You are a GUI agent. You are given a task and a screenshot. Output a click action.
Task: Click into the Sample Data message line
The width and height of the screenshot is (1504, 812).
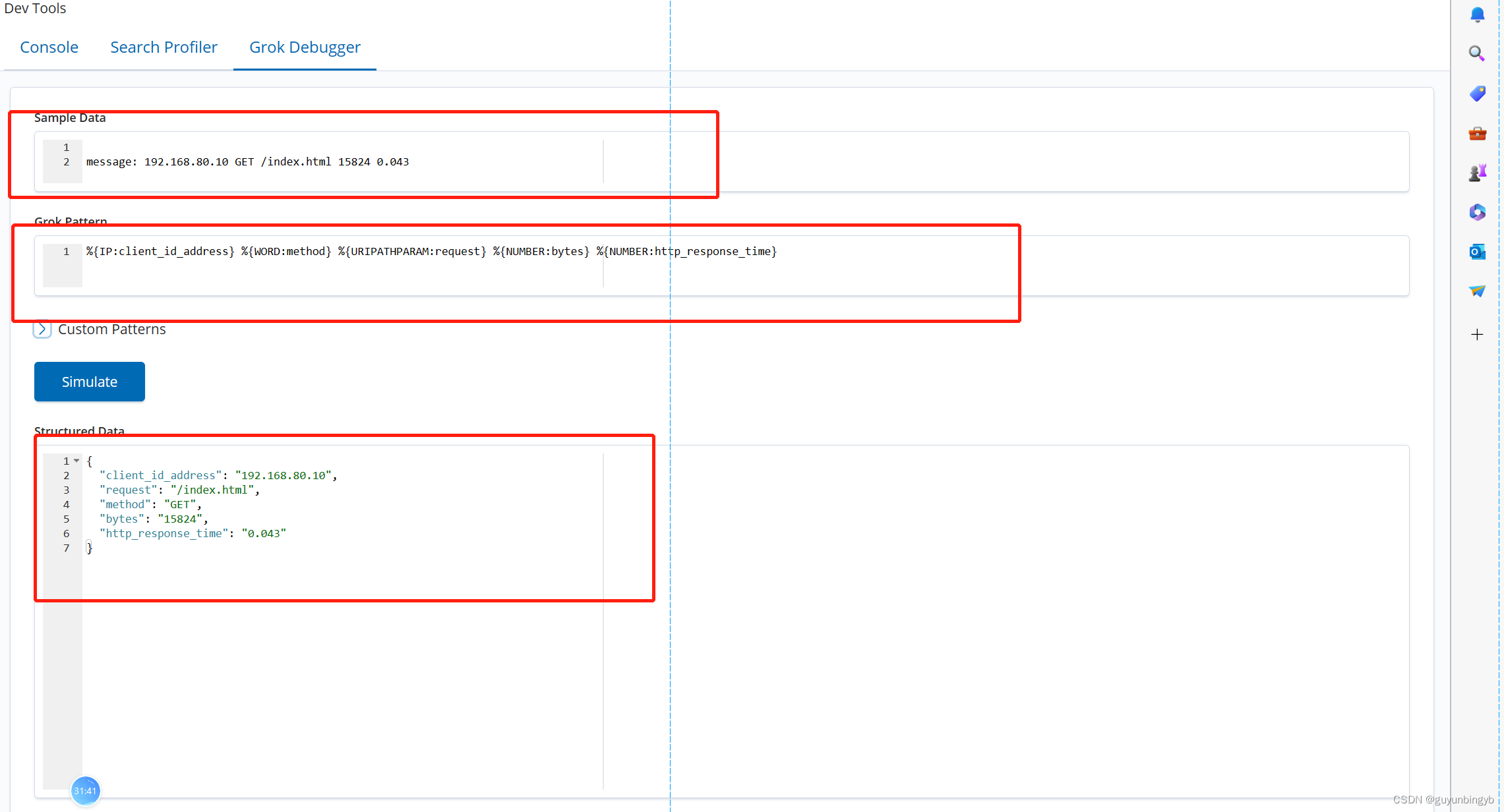coord(247,162)
